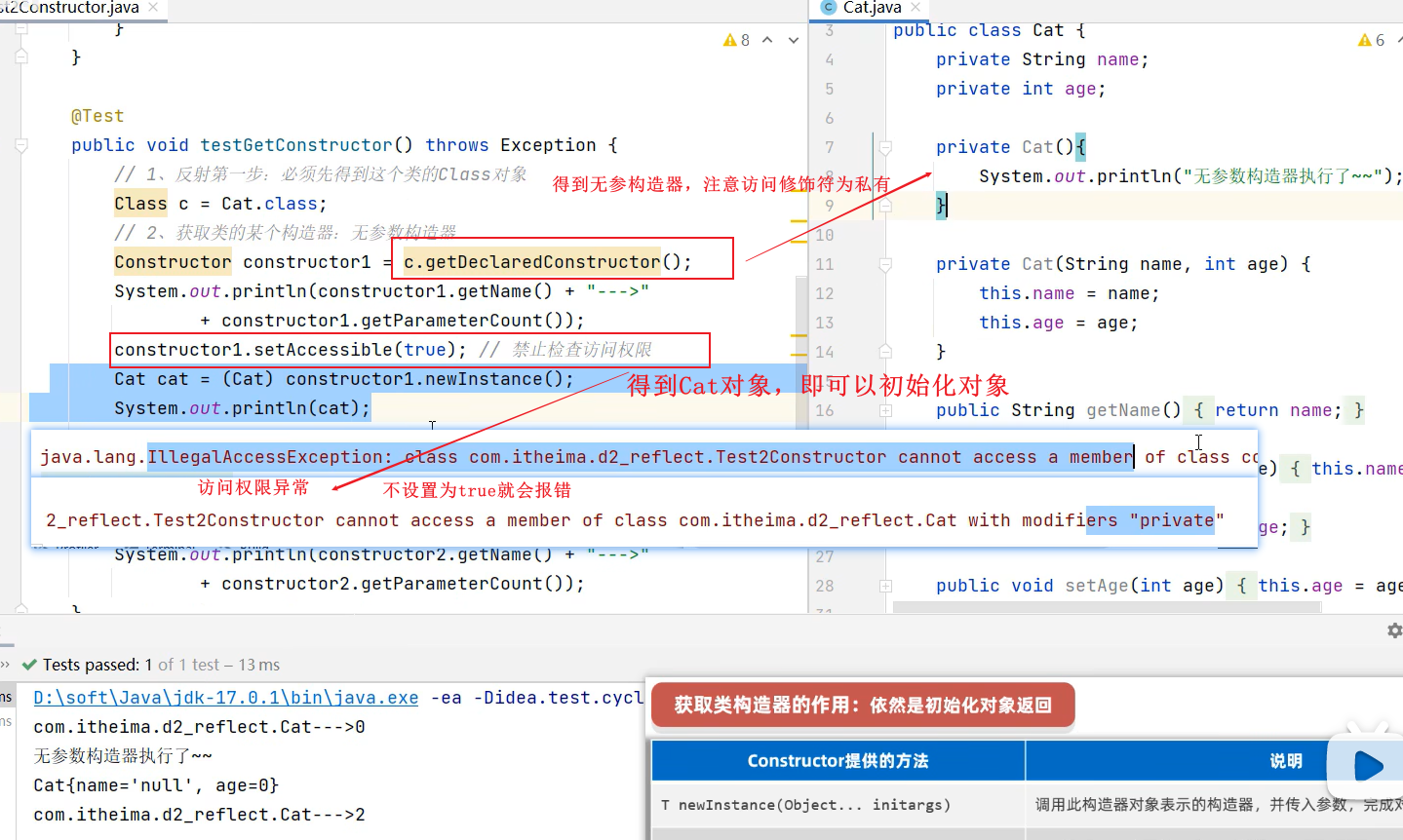1403x840 pixels.
Task: Click the fold end marker on line 9
Action: tap(885, 206)
